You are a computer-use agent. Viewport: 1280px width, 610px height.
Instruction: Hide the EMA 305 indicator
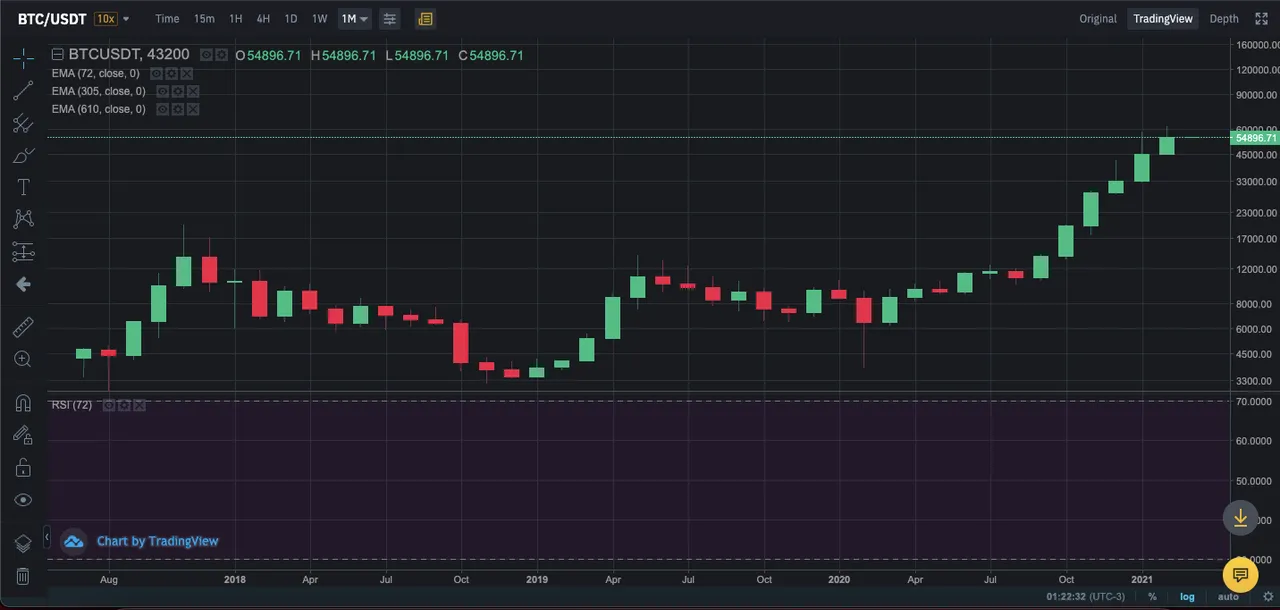(x=162, y=91)
